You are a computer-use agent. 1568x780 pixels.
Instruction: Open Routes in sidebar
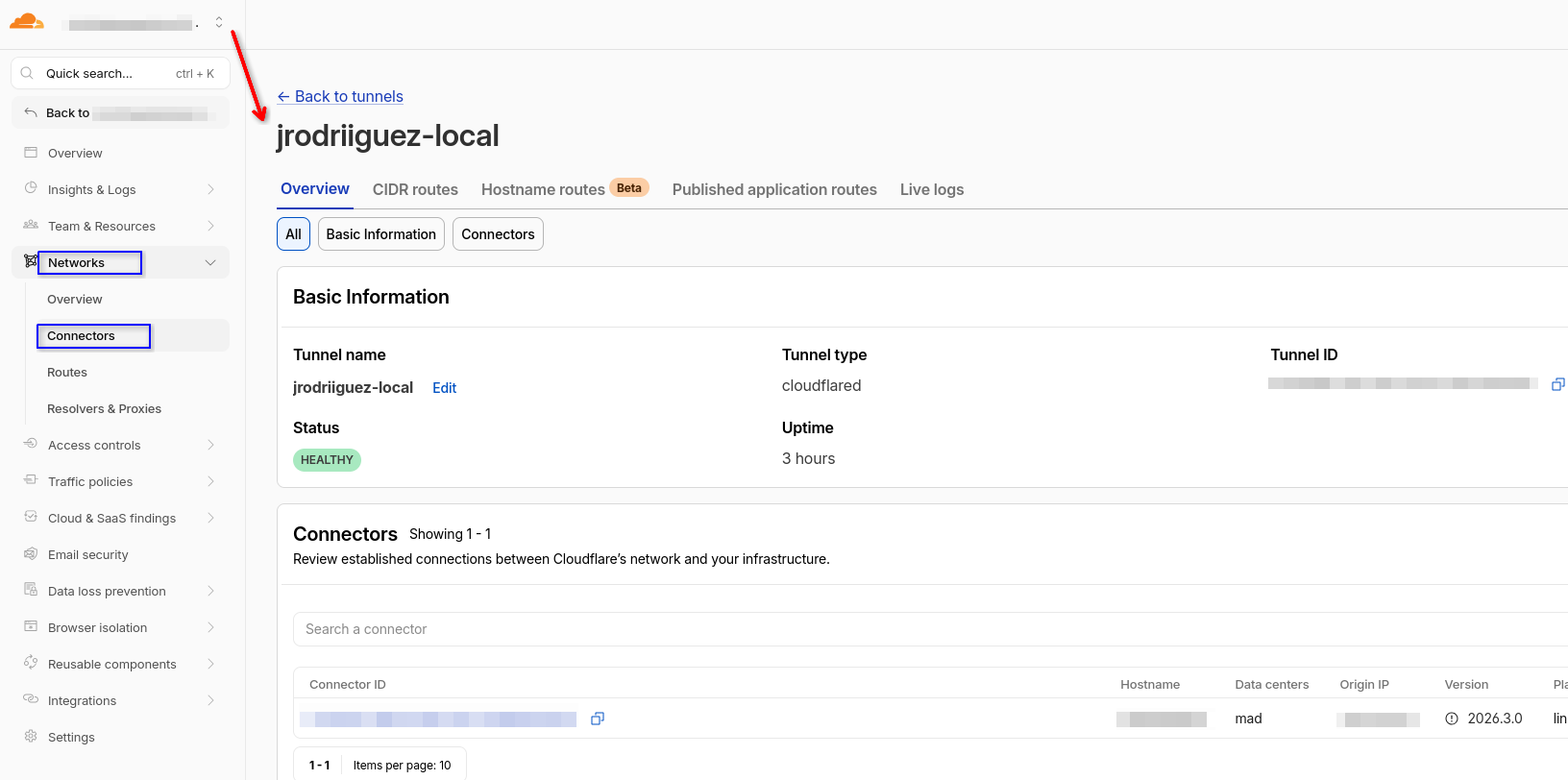click(x=67, y=372)
